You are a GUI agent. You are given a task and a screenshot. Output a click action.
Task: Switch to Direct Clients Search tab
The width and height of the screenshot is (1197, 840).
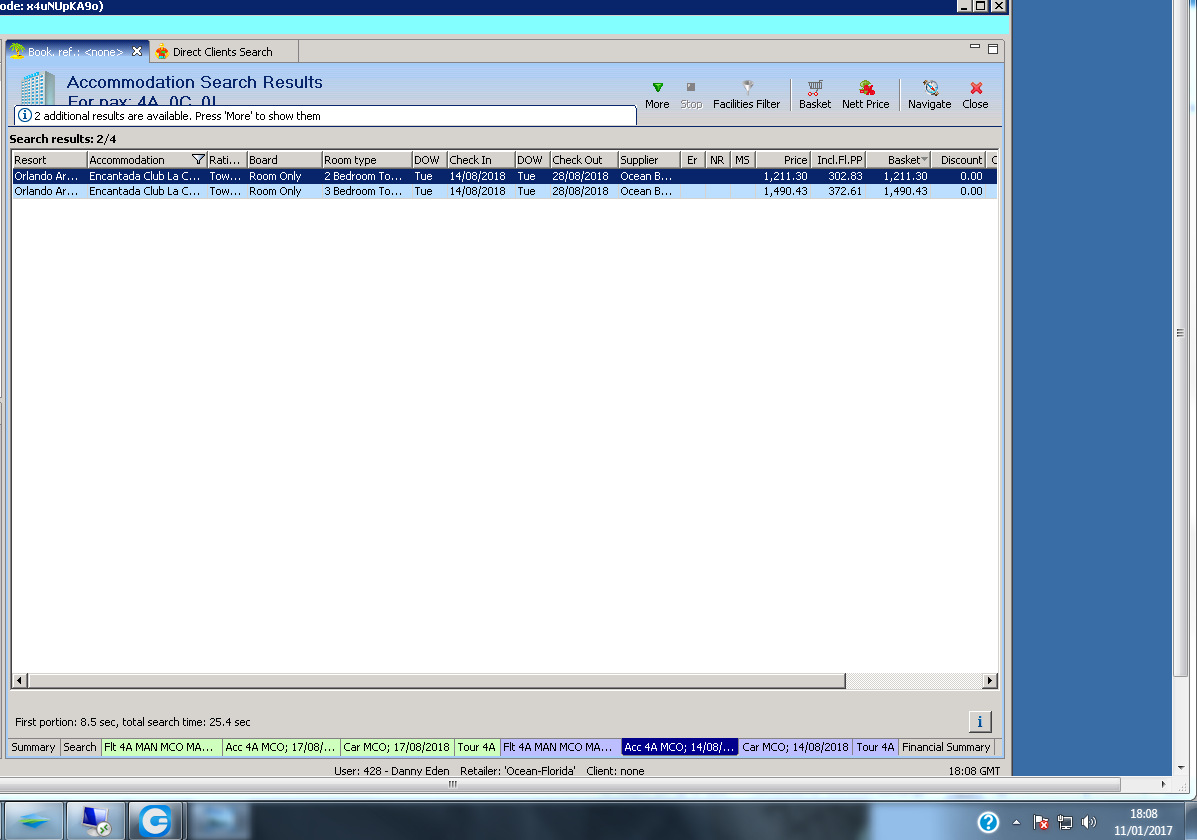(x=222, y=52)
